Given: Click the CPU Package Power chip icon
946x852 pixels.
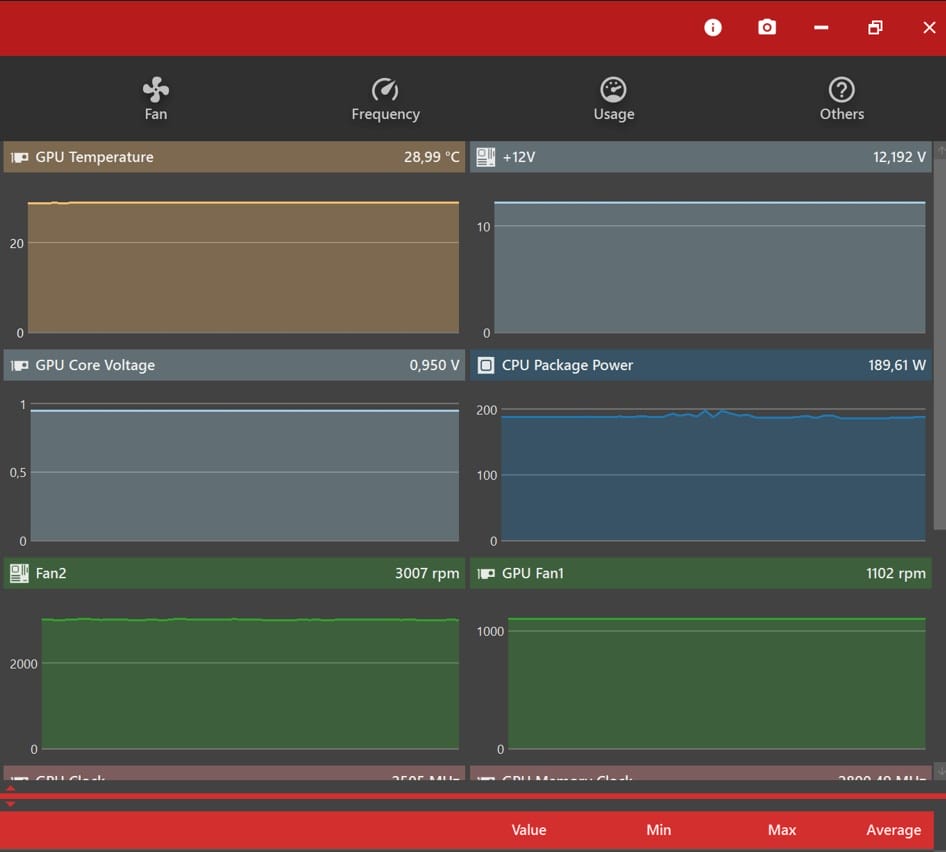Looking at the screenshot, I should 486,365.
